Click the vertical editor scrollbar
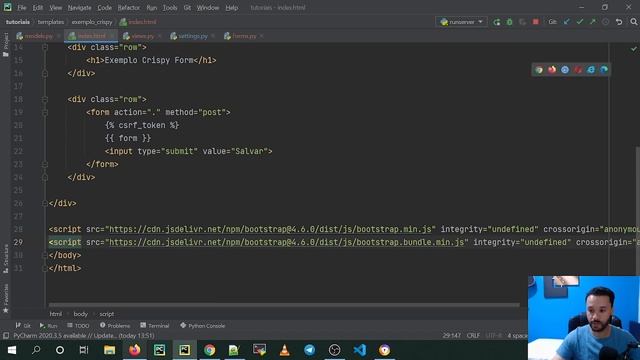Viewport: 640px width, 360px height. [x=638, y=210]
